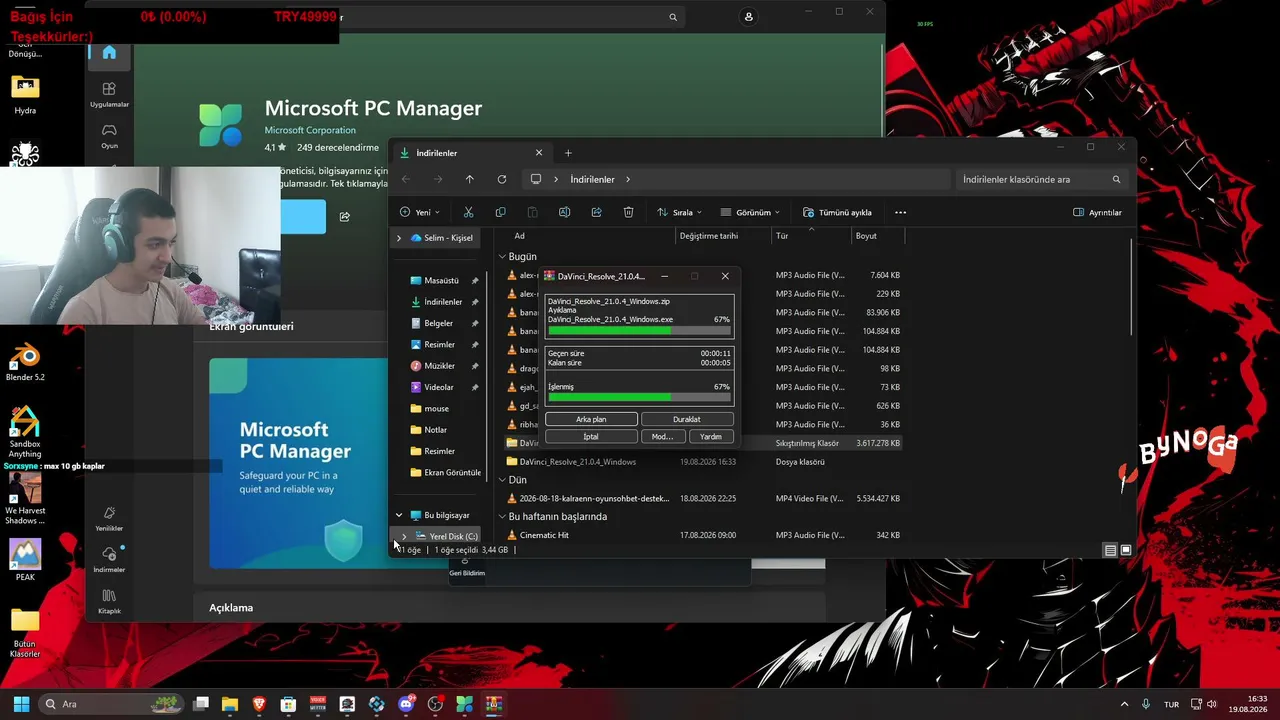Click Arka plan in extraction dialog
This screenshot has height=720, width=1280.
[591, 419]
